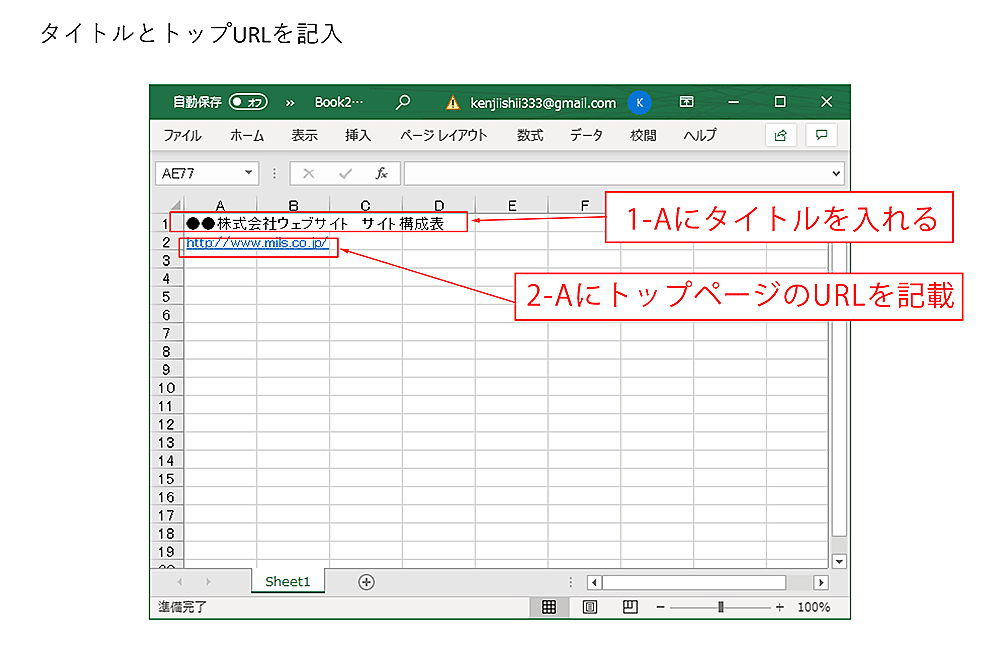This screenshot has height=667, width=1000.
Task: Click the share icon on the ribbon
Action: (x=780, y=135)
